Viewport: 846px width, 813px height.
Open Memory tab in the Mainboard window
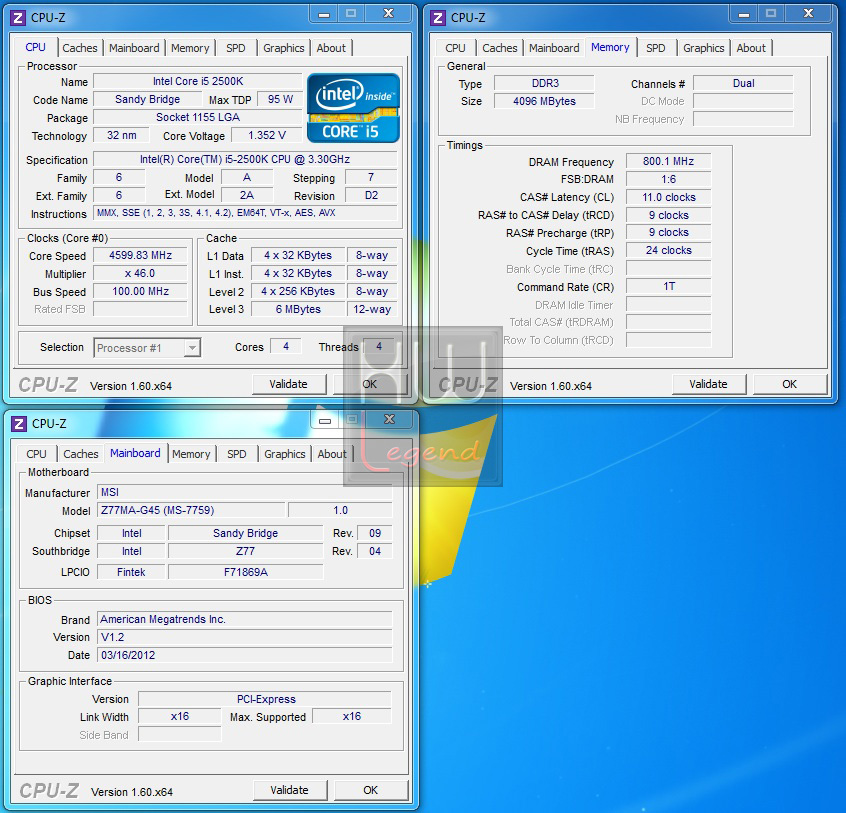191,454
